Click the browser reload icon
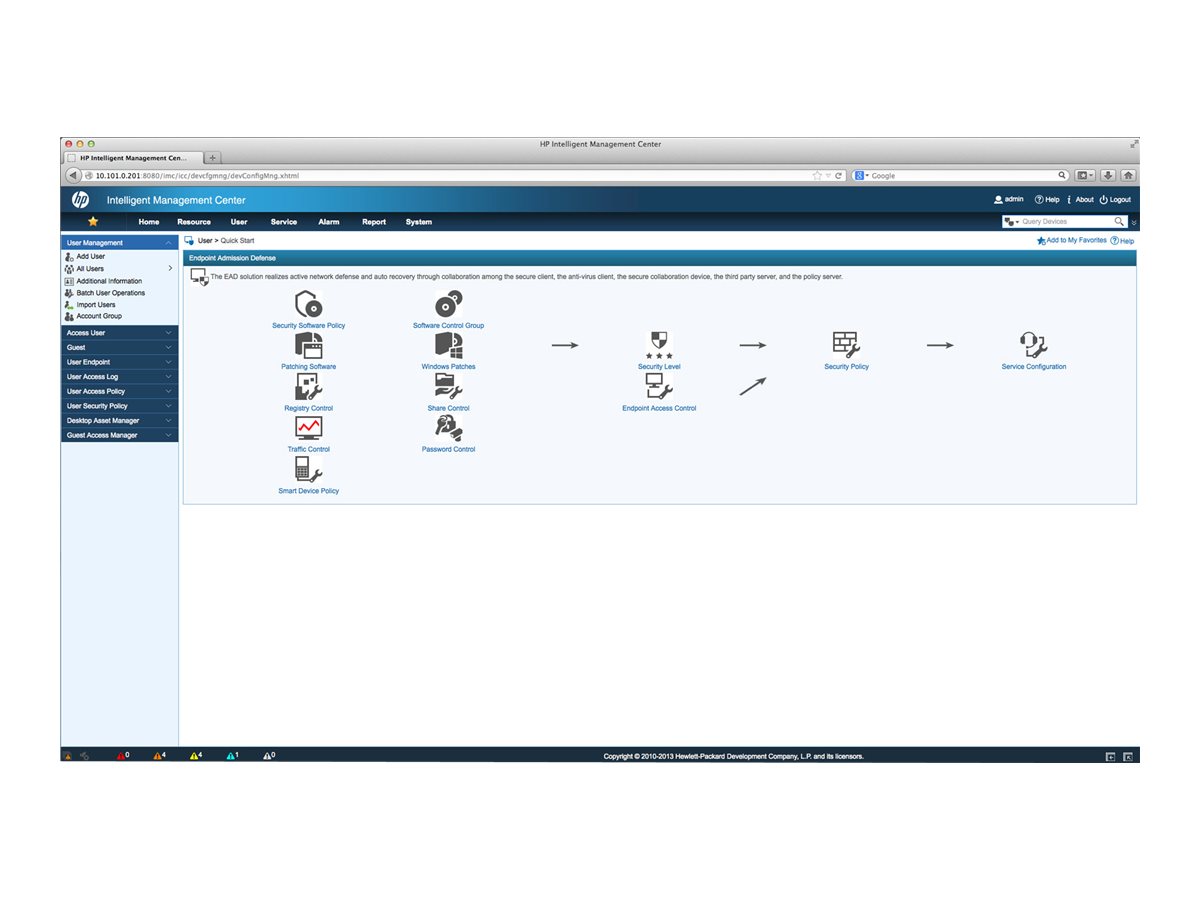 836,175
